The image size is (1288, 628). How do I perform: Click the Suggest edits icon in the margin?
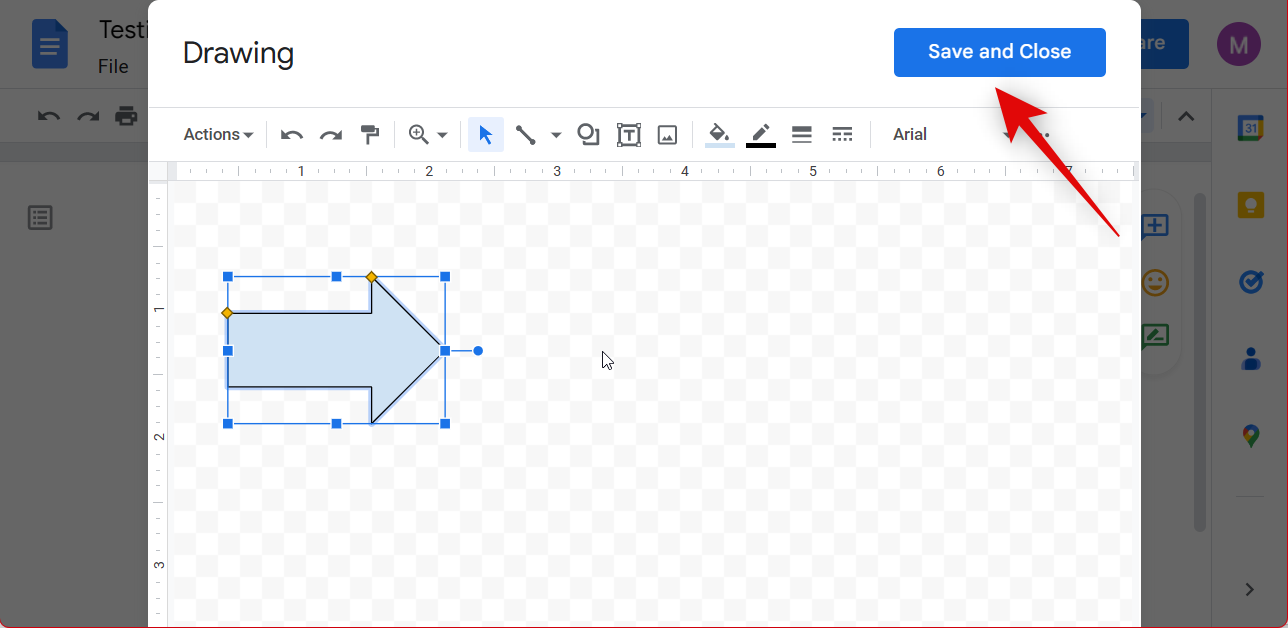tap(1155, 336)
